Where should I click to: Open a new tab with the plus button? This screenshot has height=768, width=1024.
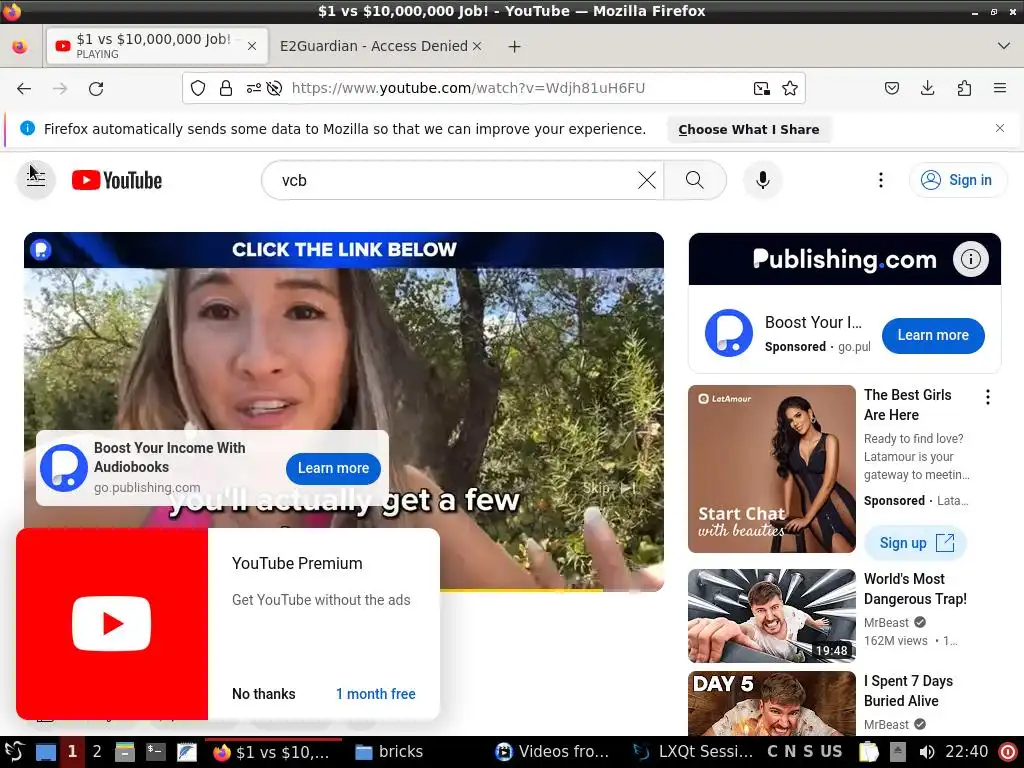pos(515,46)
